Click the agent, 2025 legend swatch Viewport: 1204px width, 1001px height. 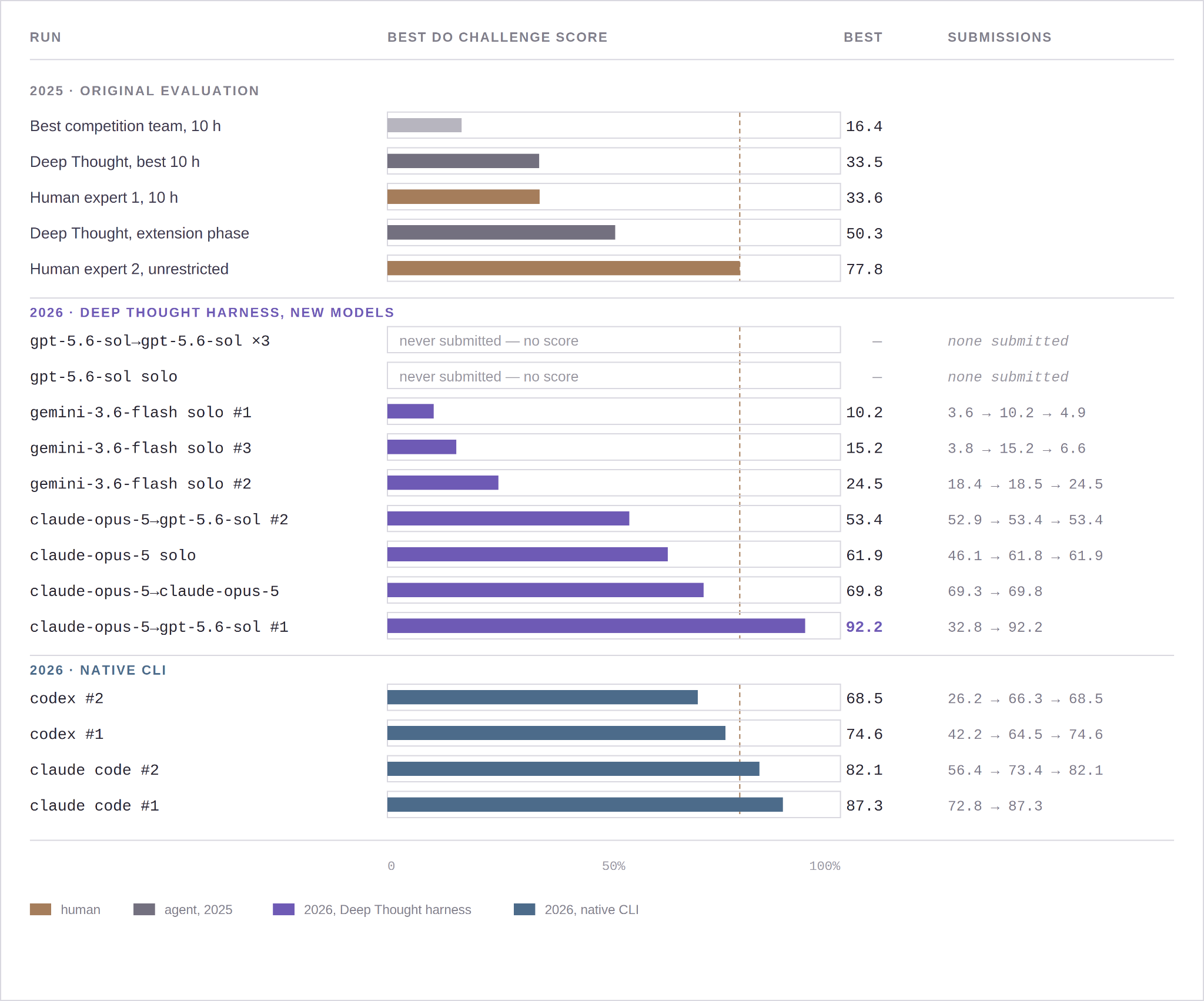click(144, 909)
